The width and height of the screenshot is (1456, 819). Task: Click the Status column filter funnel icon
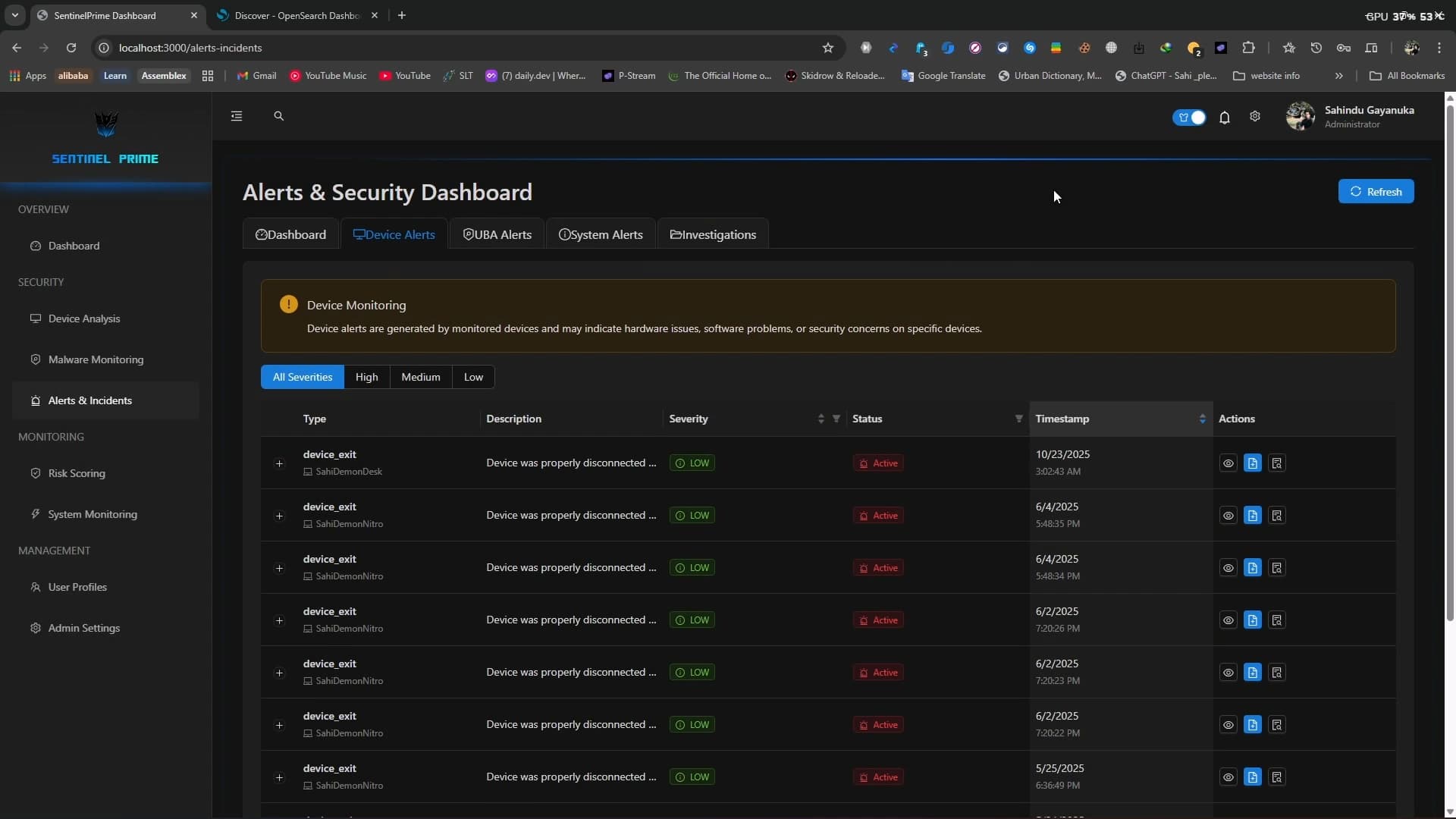[1018, 419]
